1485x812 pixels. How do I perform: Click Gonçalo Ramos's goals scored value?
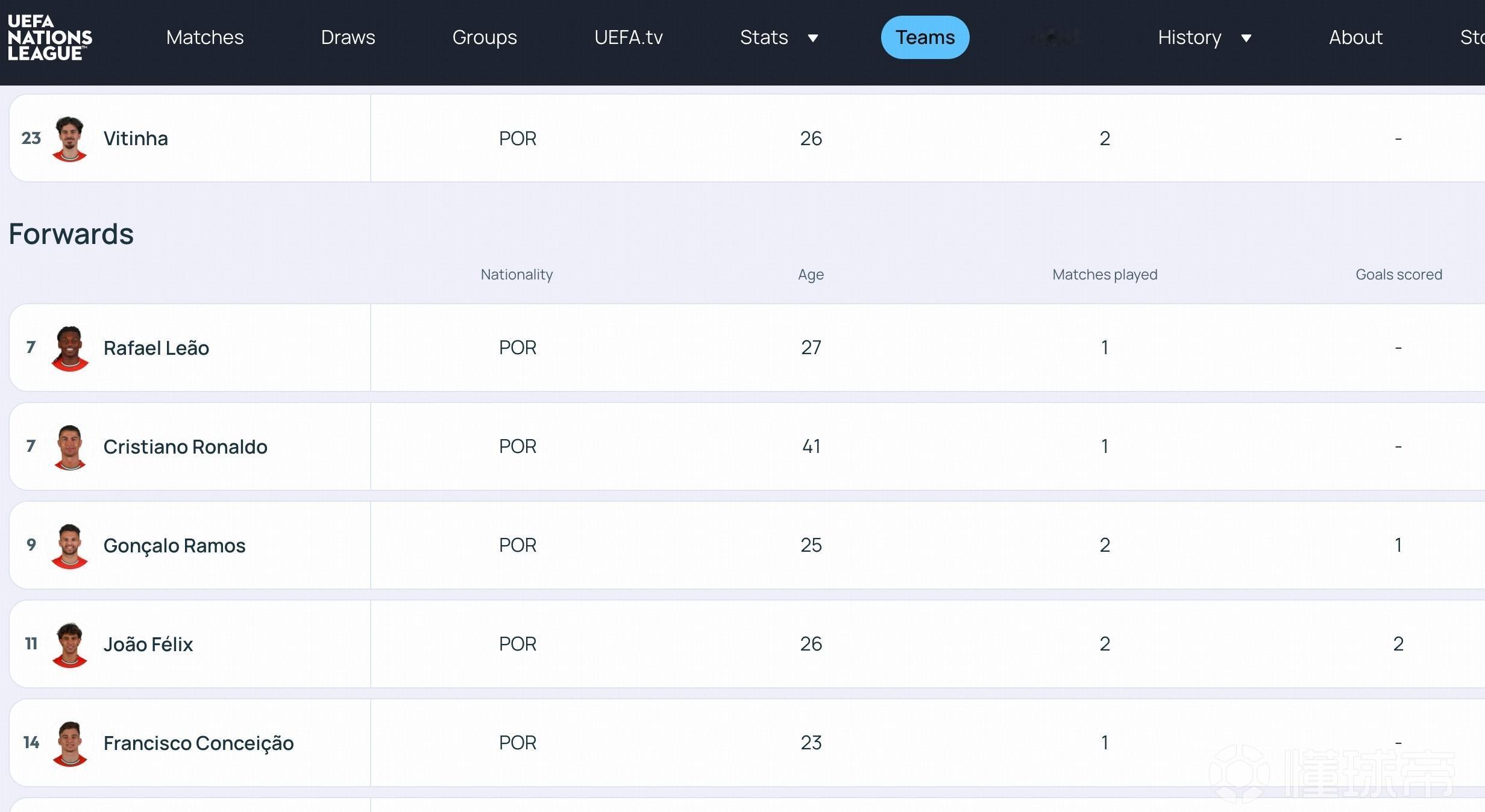pyautogui.click(x=1398, y=545)
